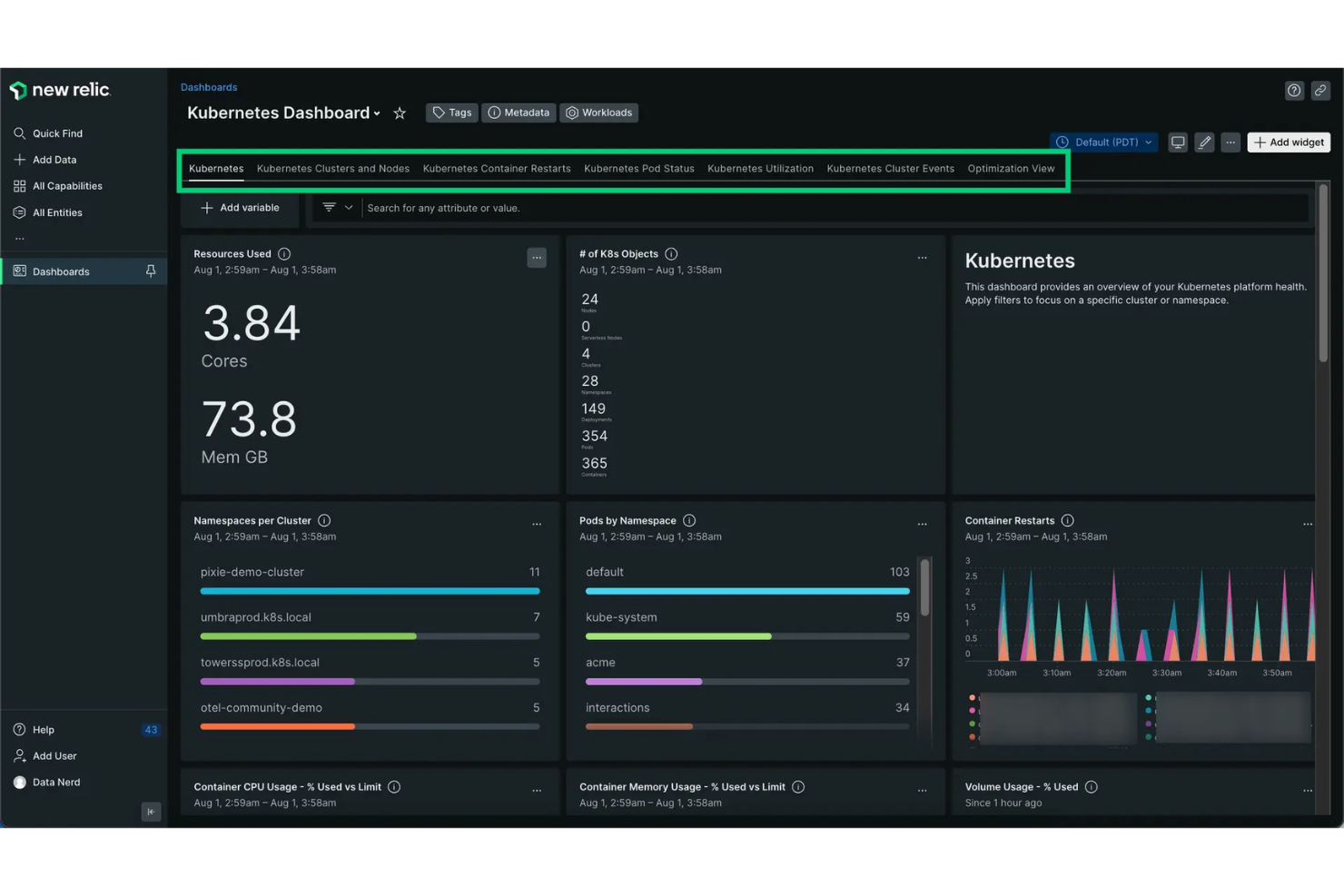Show info for Pods by Namespace
Viewport: 1344px width, 896px height.
click(x=689, y=521)
